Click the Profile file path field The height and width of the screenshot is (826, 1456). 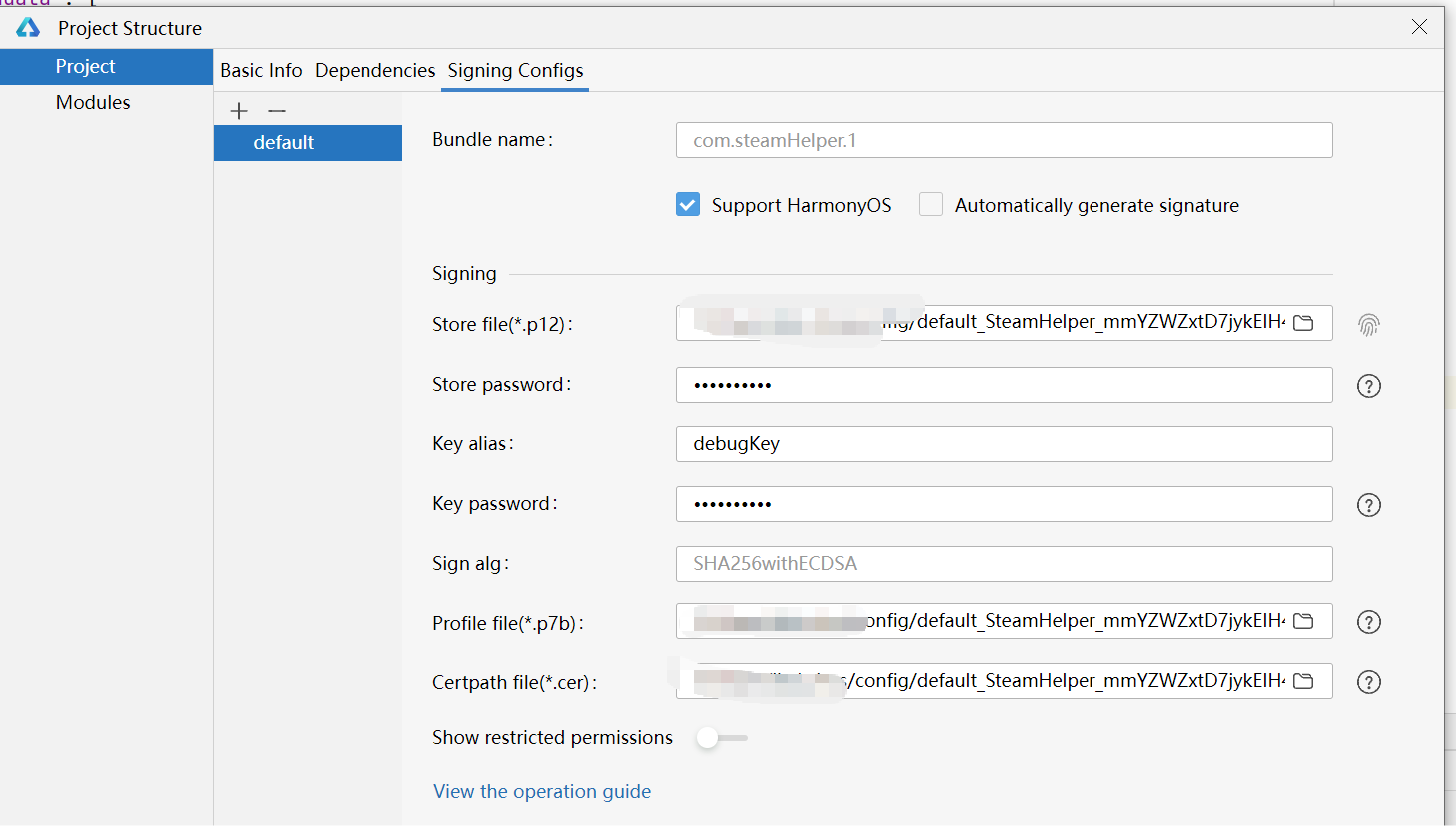(x=1004, y=621)
